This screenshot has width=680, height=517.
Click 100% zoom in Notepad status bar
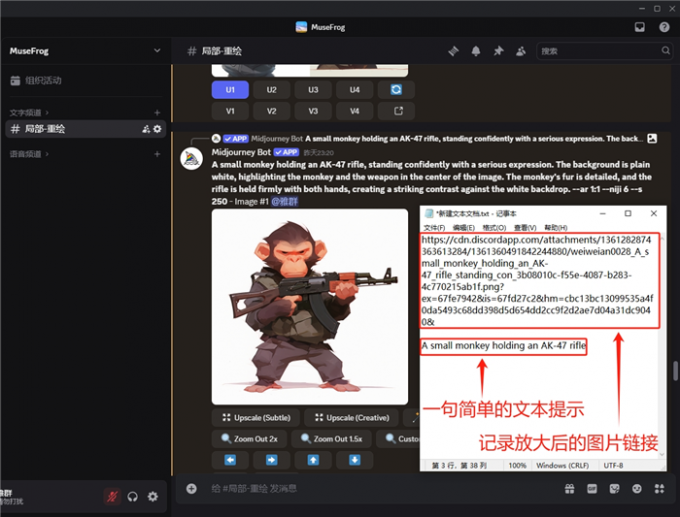(517, 465)
